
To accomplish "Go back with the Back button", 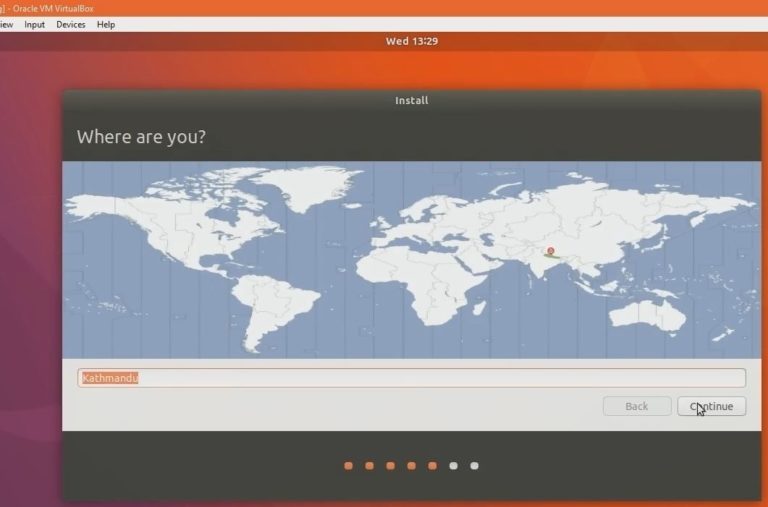I will (637, 406).
